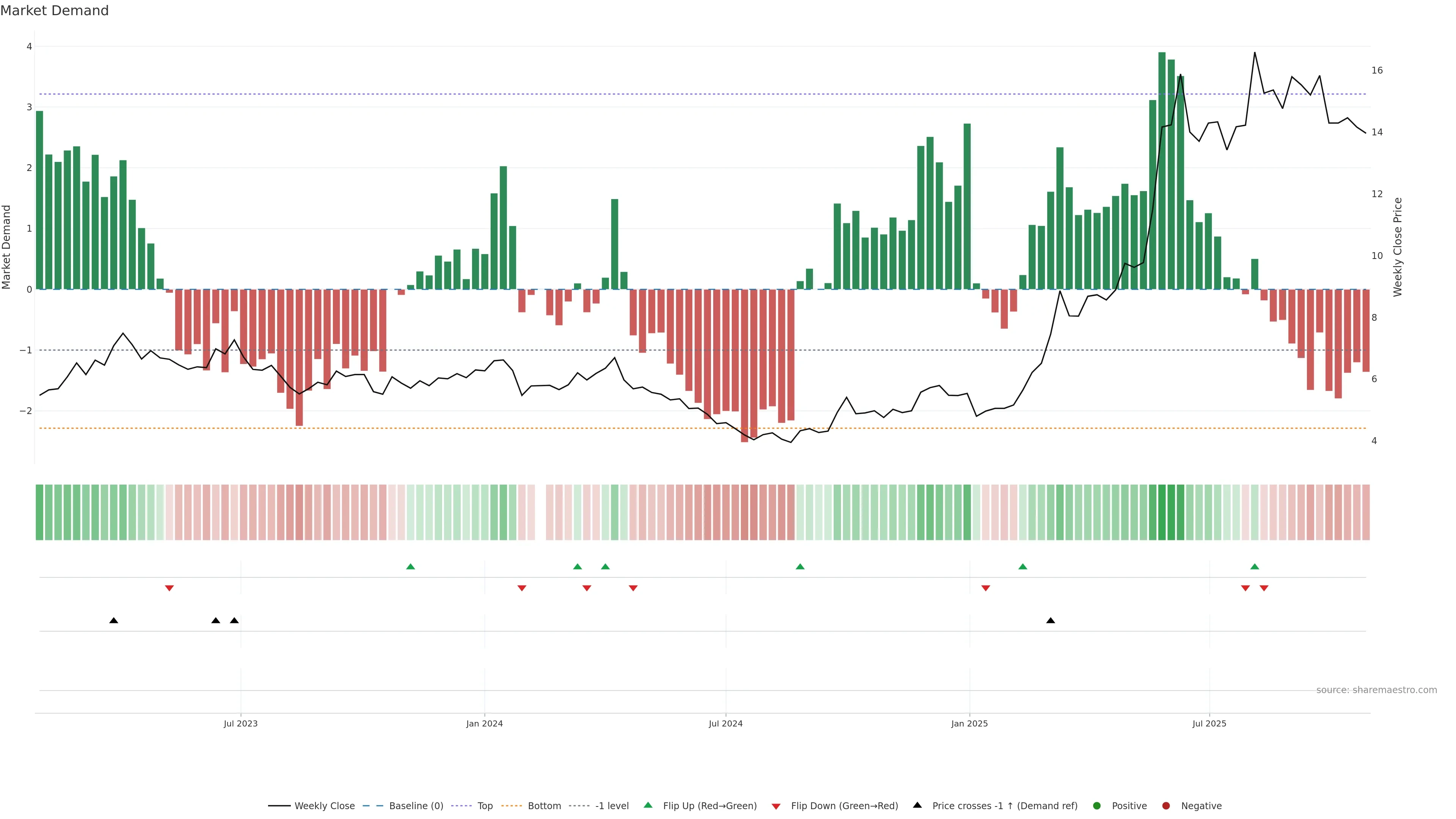Image resolution: width=1456 pixels, height=819 pixels.
Task: Click the -1 level legend label
Action: point(612,806)
